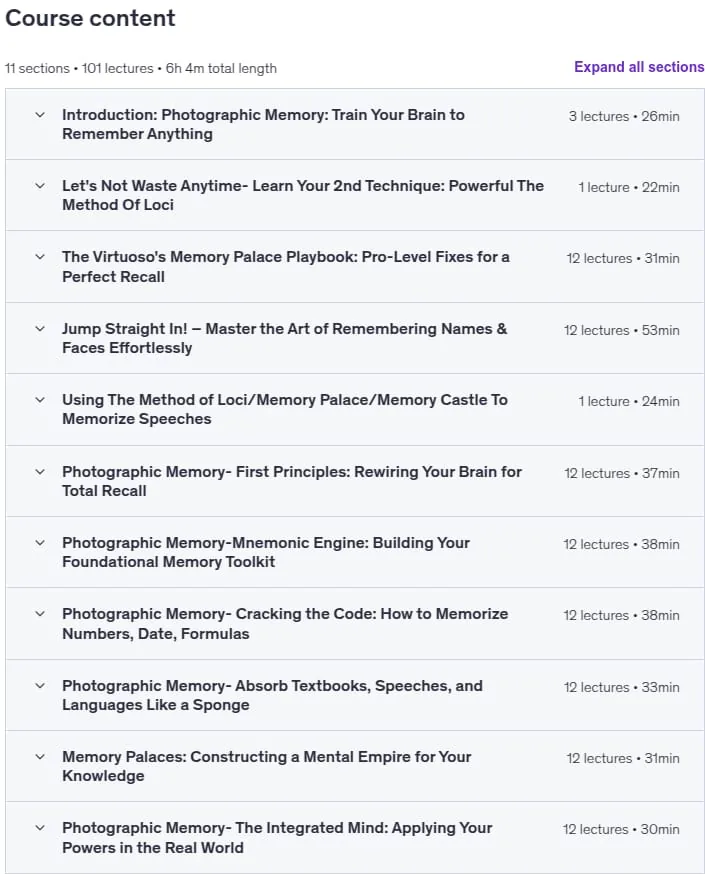Select Remembering Names & Faces section title
The image size is (705, 874).
coord(285,338)
